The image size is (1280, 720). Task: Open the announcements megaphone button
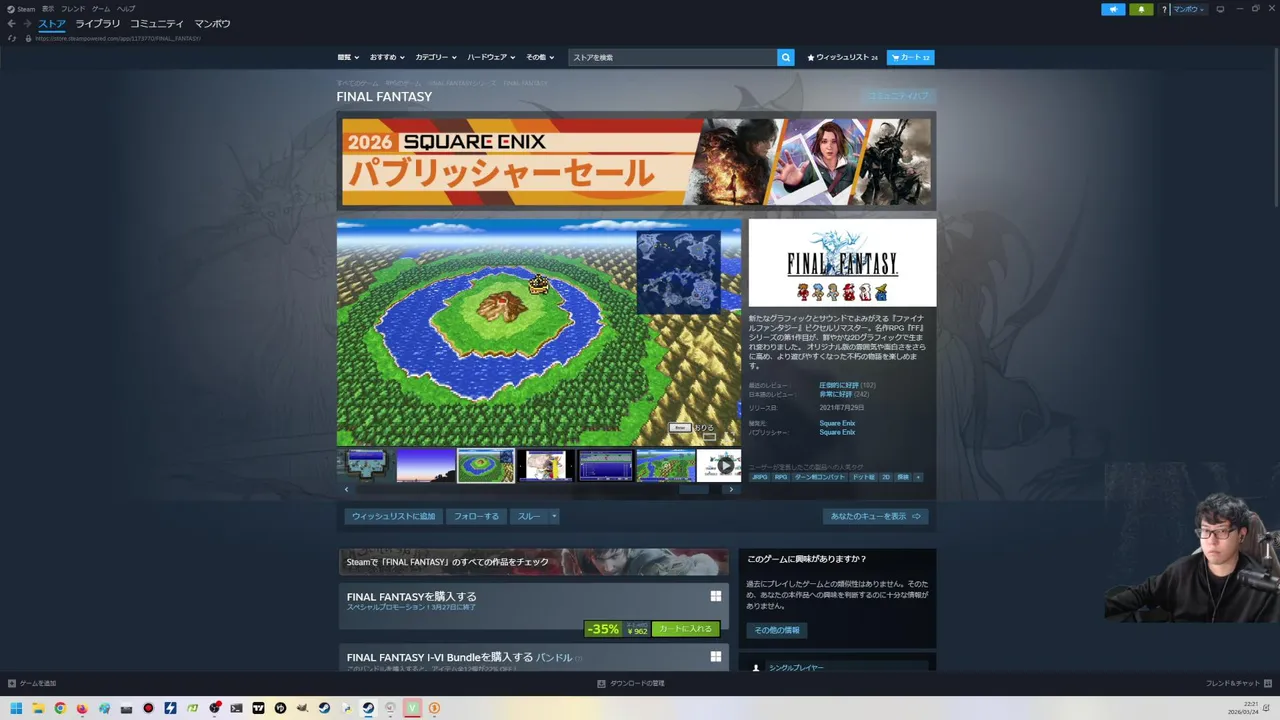tap(1113, 9)
